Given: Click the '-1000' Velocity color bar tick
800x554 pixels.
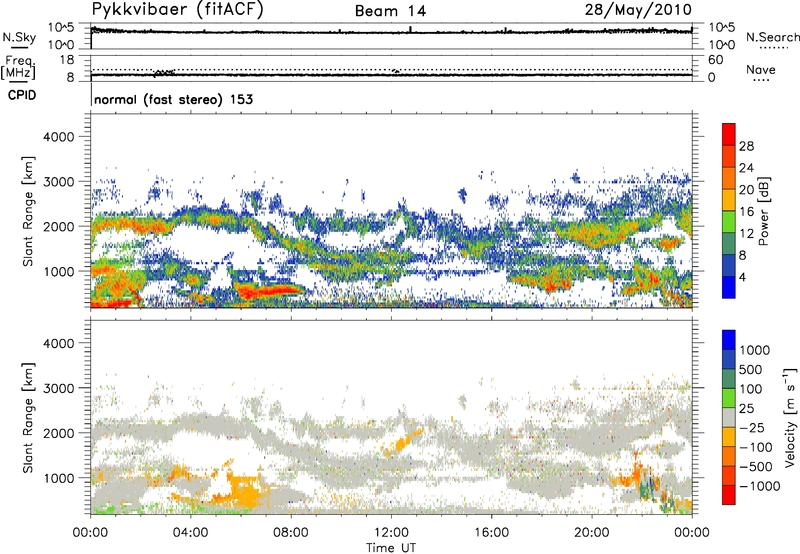Looking at the screenshot, I should click(x=759, y=486).
